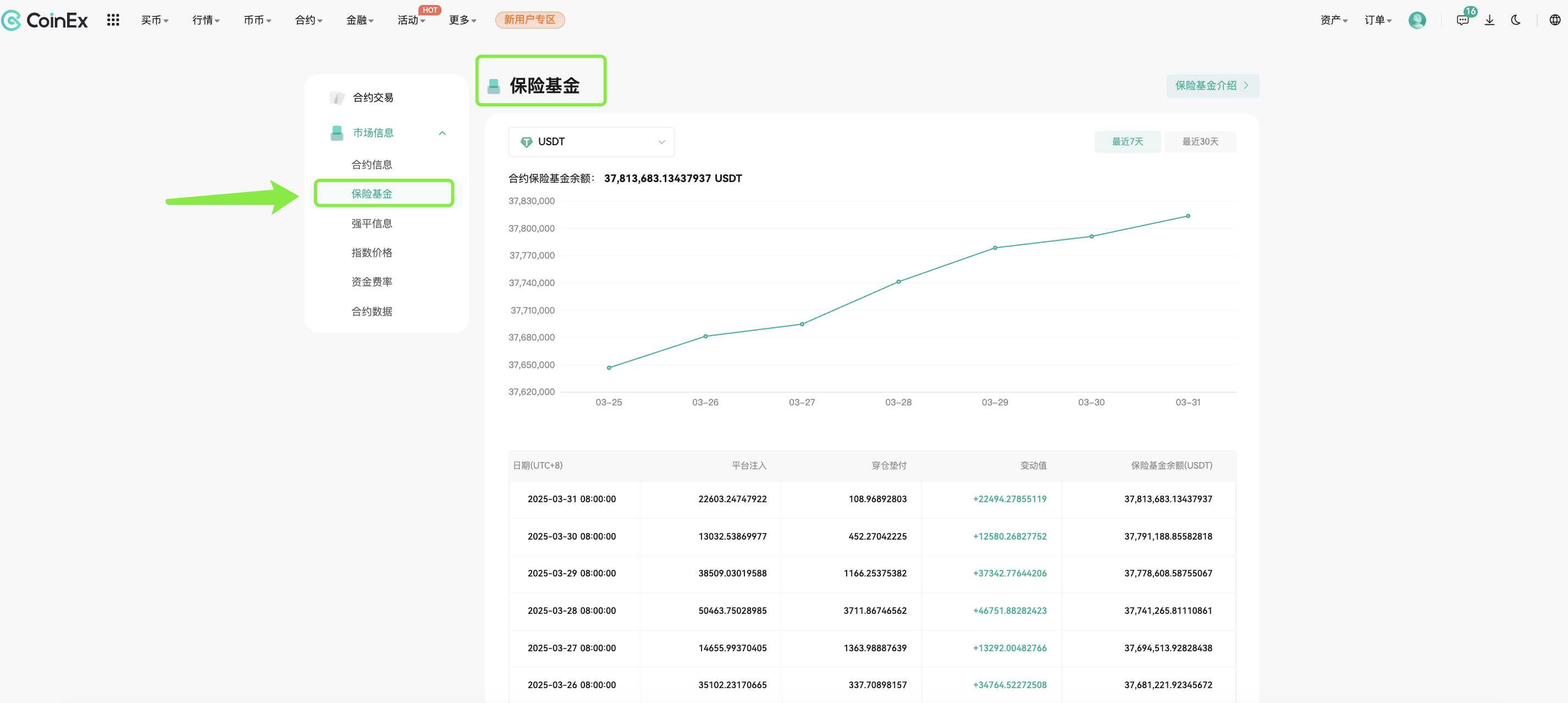This screenshot has width=1568, height=703.
Task: Open the language globe icon
Action: click(1554, 20)
